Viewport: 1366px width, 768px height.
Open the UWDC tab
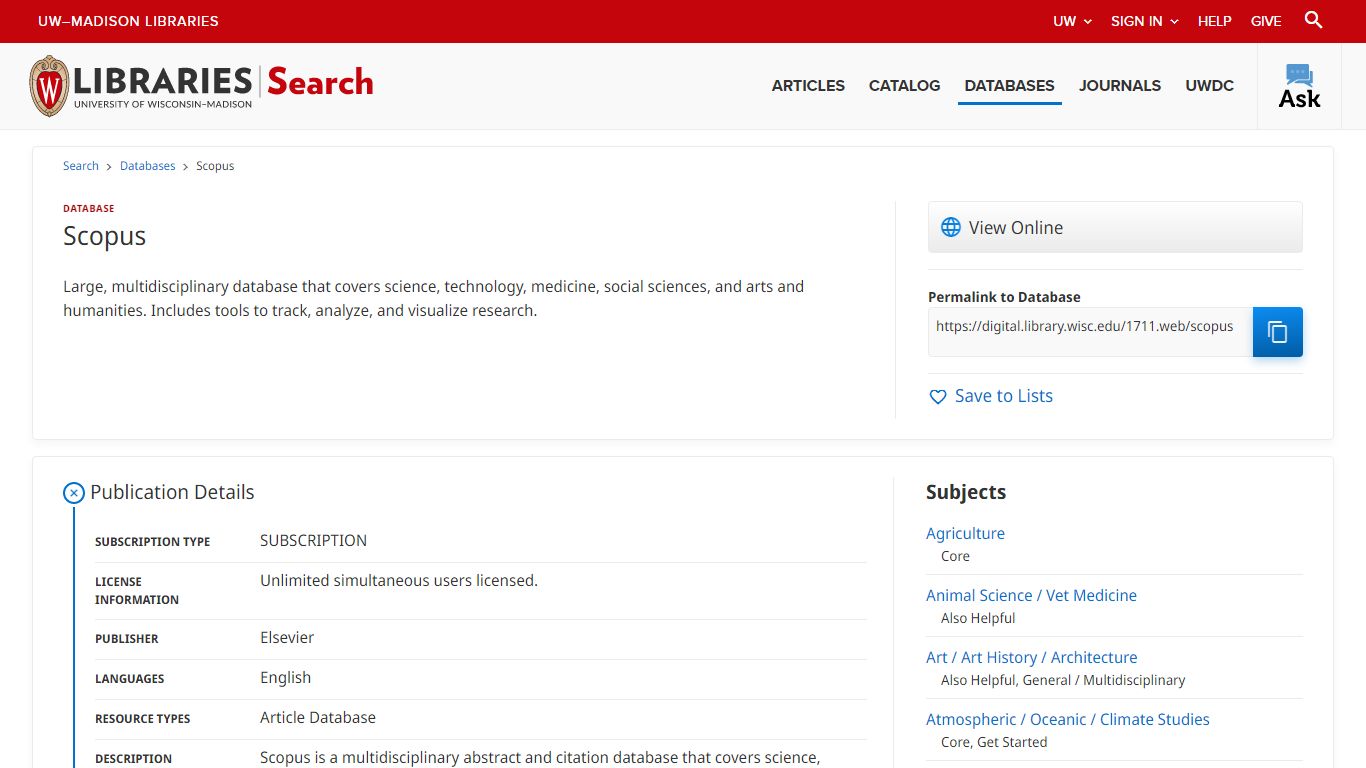[x=1210, y=86]
